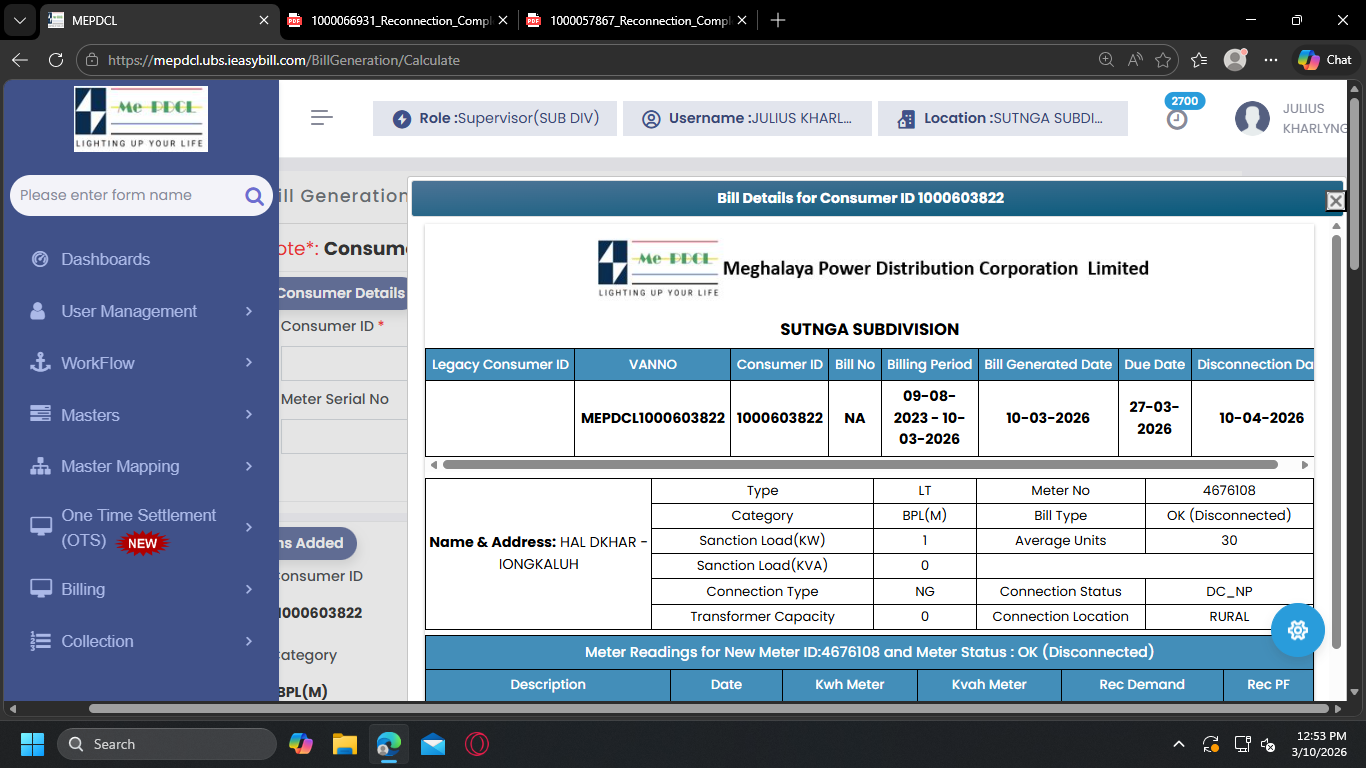Open File Explorer from the taskbar
The height and width of the screenshot is (768, 1366).
point(345,744)
